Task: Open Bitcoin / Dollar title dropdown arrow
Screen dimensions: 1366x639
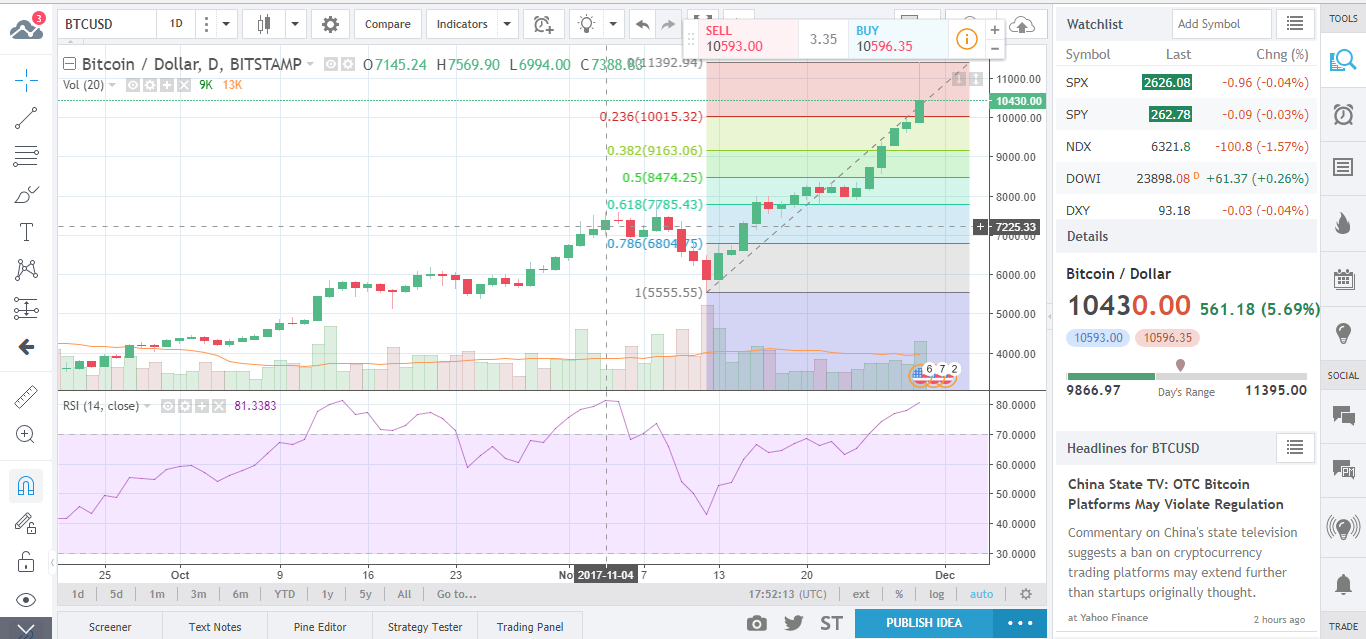Action: [310, 64]
